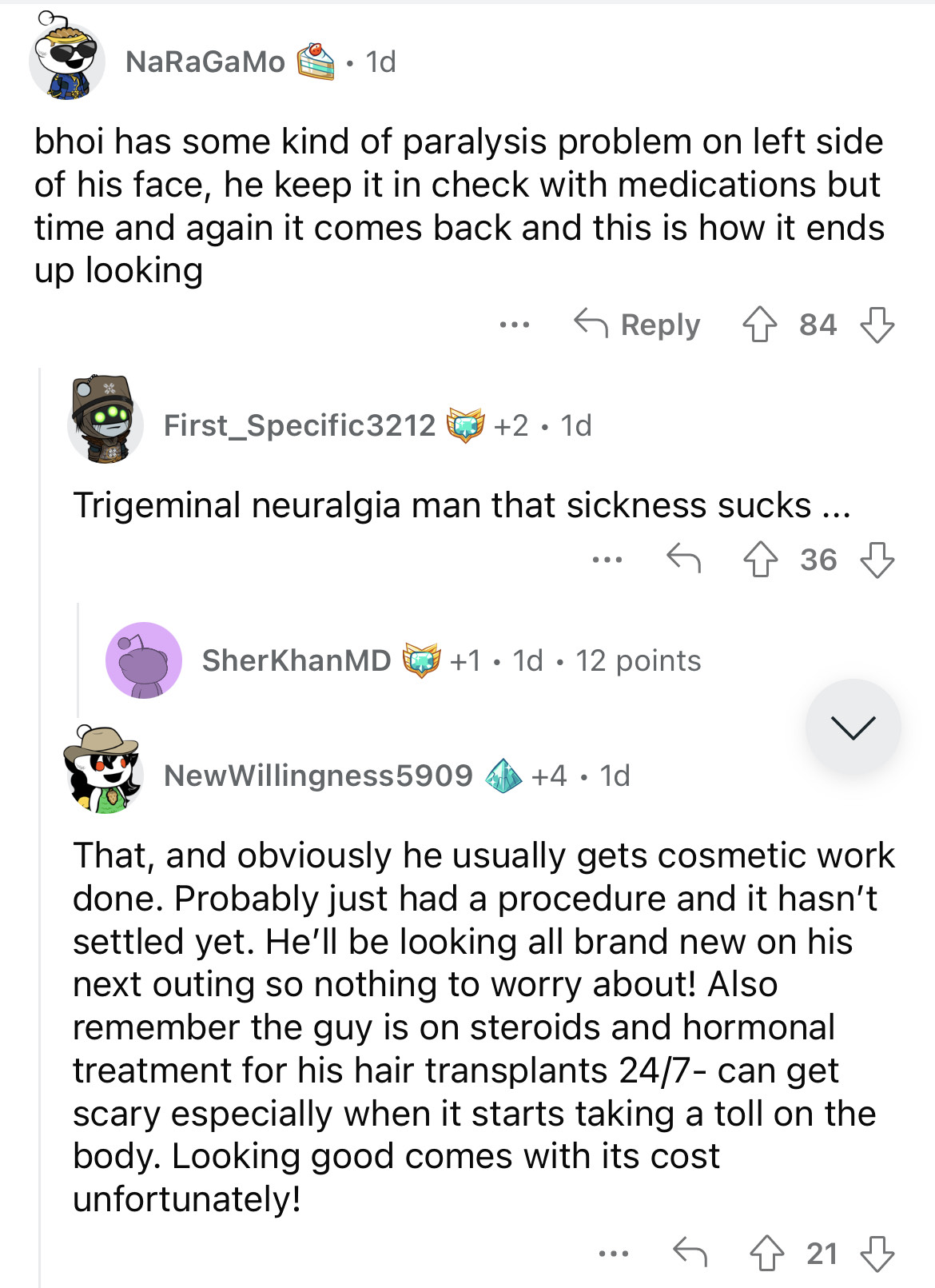Downvote NaRaGaMo's comment

click(877, 325)
